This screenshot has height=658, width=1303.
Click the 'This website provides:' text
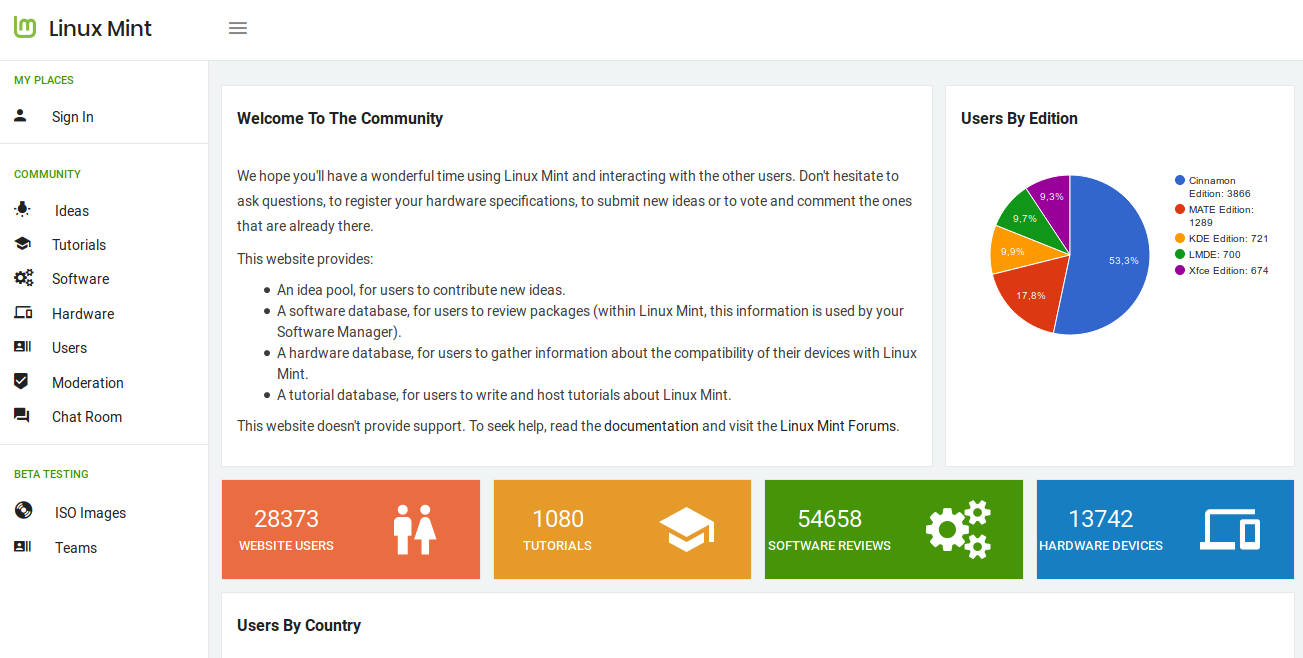point(305,259)
